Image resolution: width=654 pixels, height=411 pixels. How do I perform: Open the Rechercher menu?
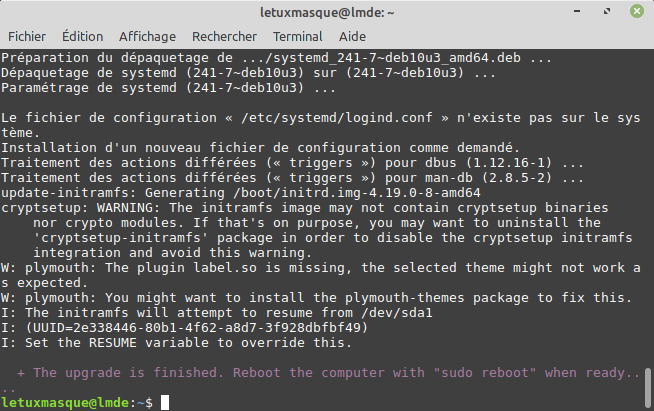tap(223, 36)
